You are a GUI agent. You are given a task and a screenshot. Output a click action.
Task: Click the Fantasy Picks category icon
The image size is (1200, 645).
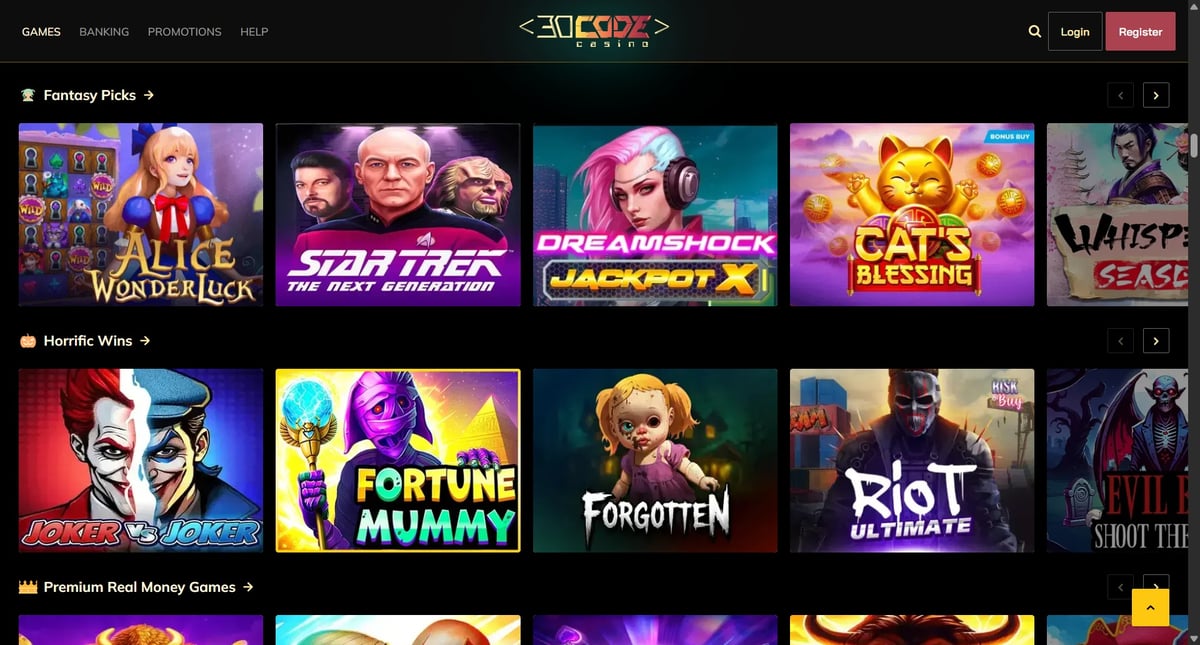tap(28, 95)
